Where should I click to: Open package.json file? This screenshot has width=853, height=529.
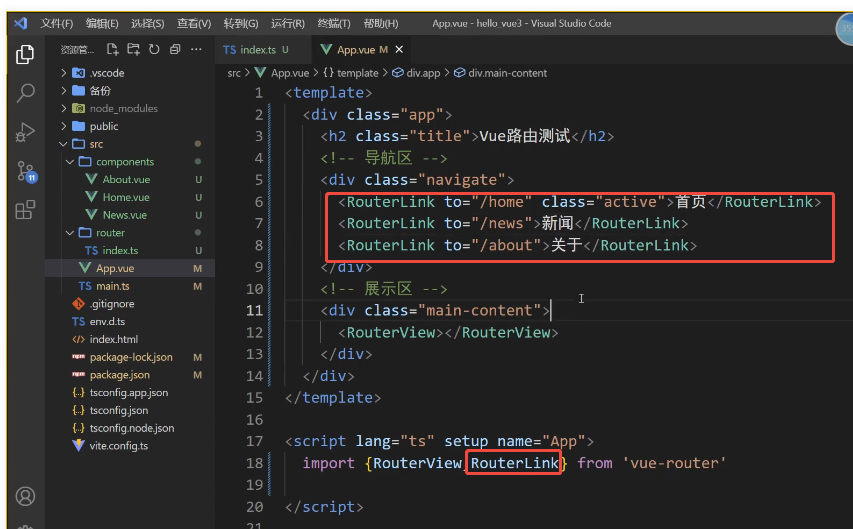(120, 375)
